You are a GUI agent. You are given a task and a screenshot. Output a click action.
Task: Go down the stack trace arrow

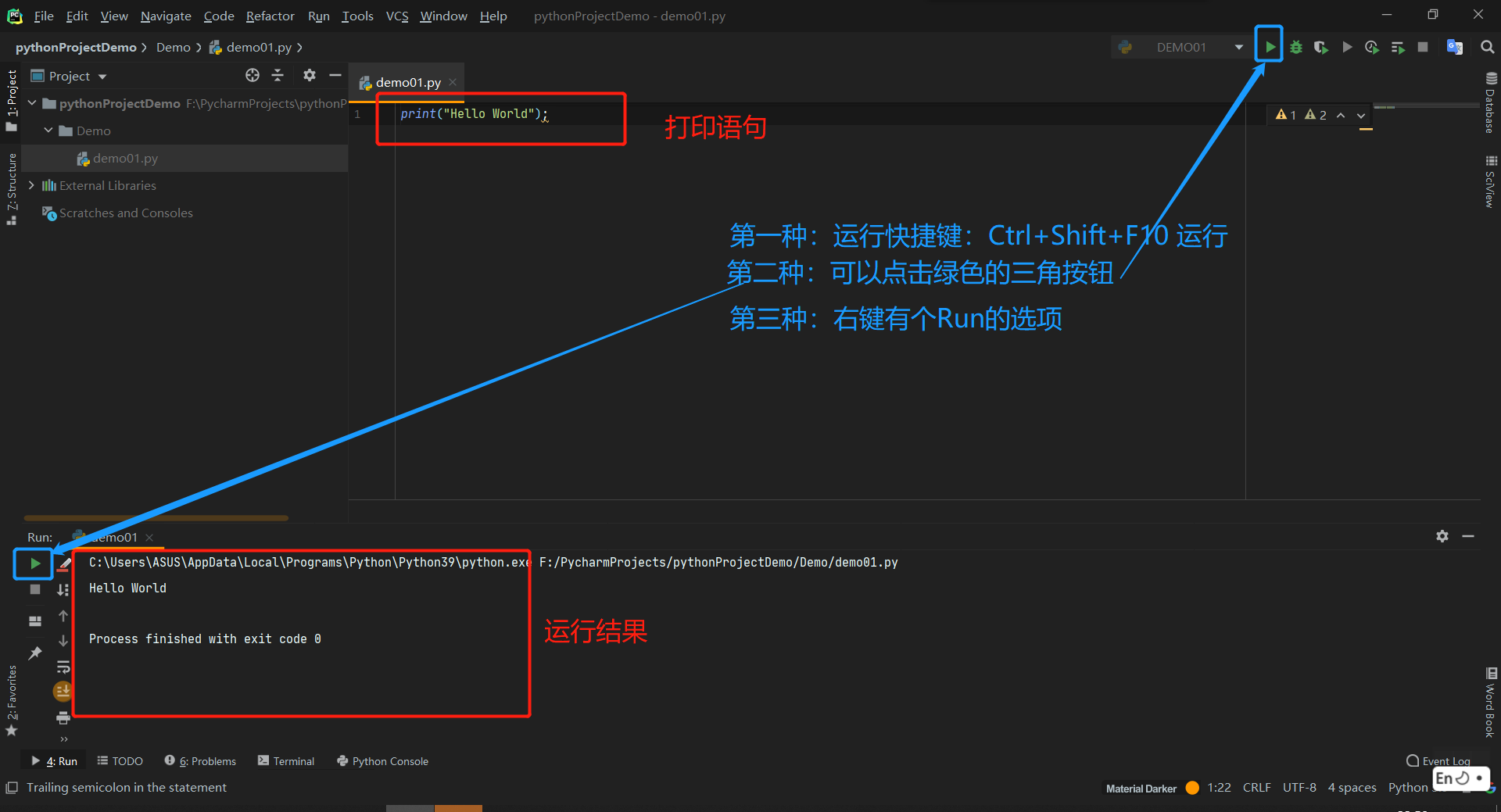tap(63, 641)
